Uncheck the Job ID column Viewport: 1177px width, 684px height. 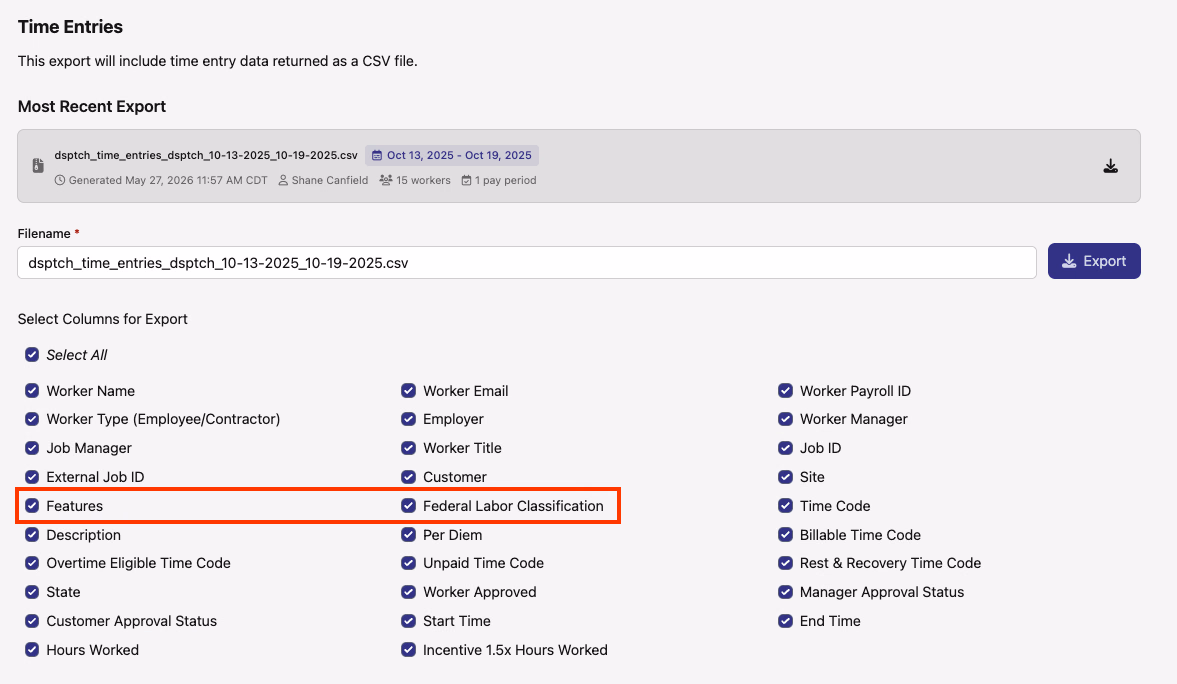tap(785, 448)
